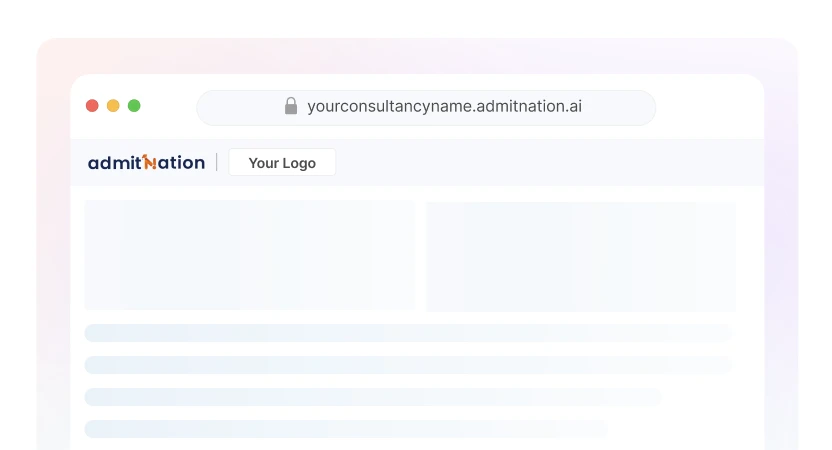Viewport: 832px width, 450px height.
Task: Click the divider between admitnation and Your Logo
Action: (217, 162)
